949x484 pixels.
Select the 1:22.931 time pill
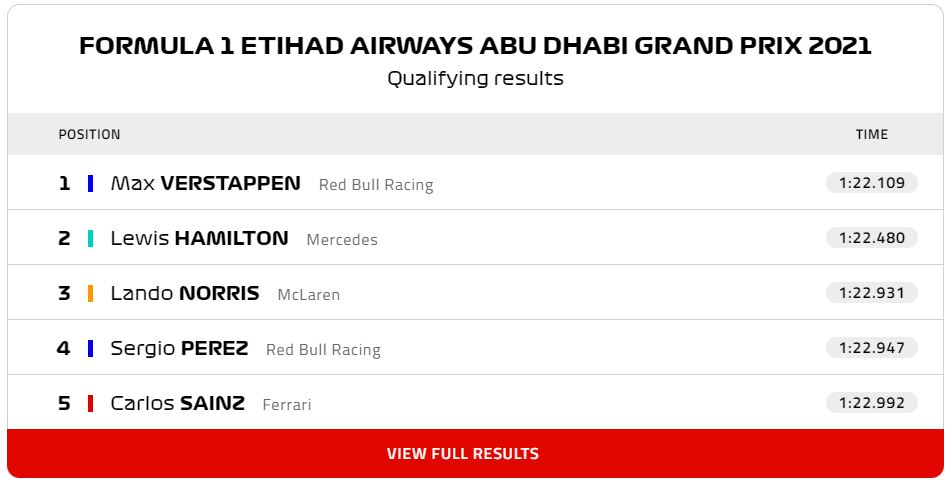[871, 293]
